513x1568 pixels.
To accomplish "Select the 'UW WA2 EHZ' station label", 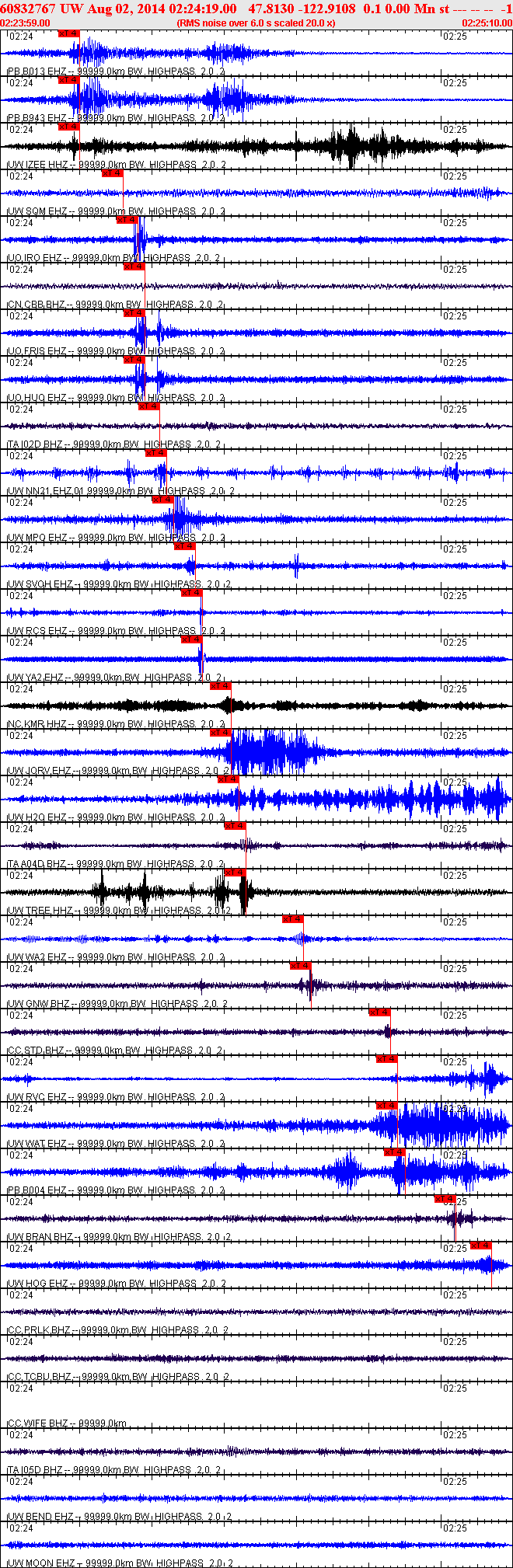I will pos(37,957).
